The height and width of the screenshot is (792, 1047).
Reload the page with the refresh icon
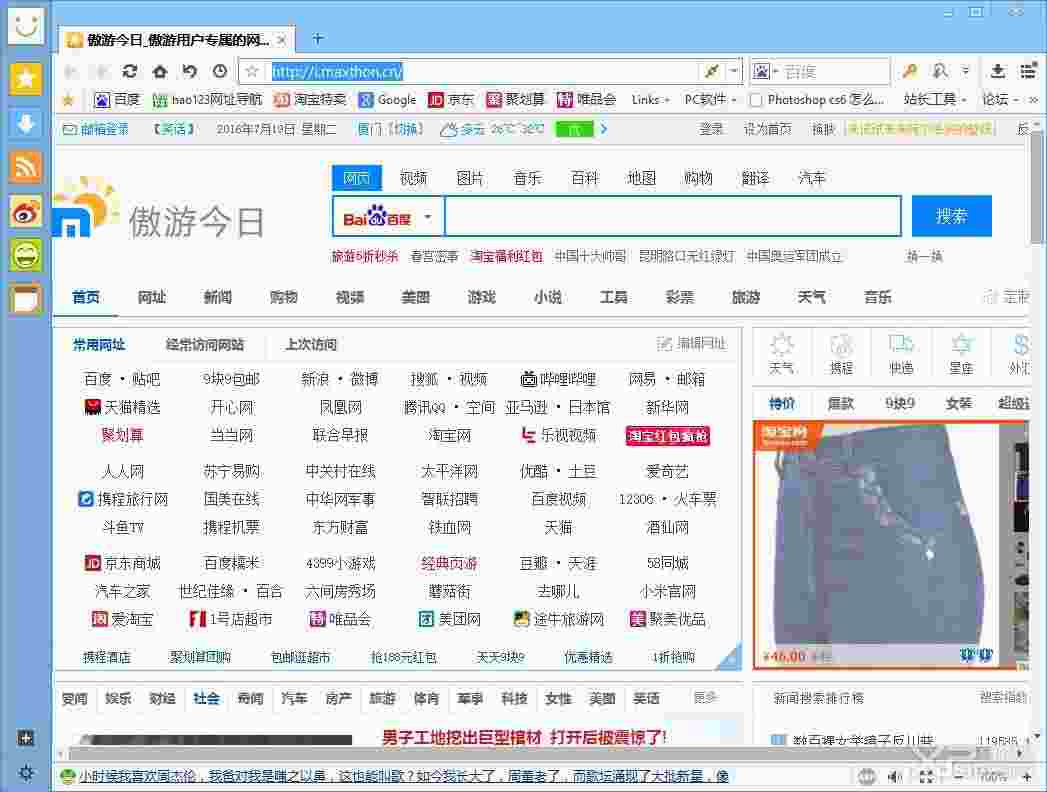tap(130, 71)
